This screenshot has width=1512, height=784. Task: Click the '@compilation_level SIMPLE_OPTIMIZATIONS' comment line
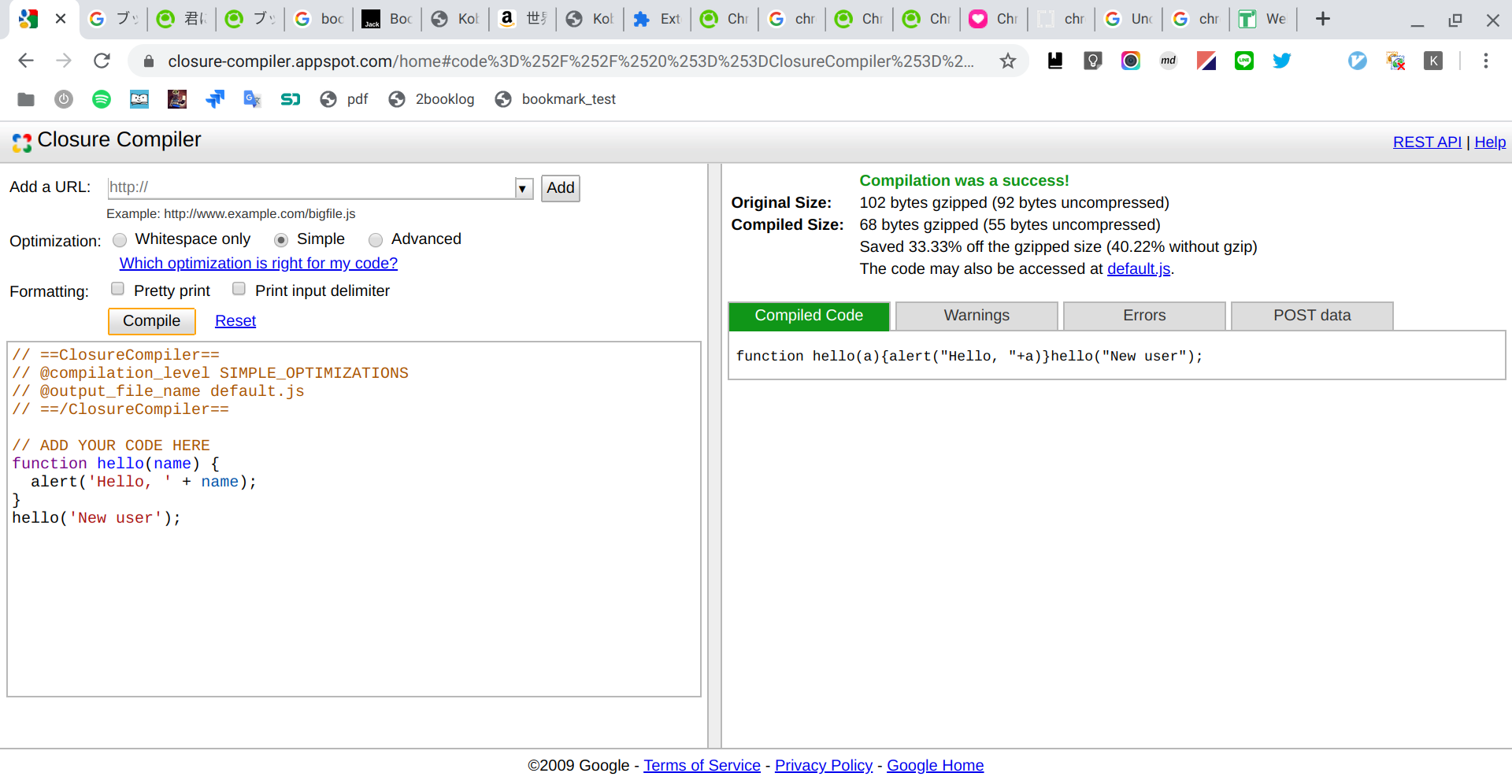point(210,373)
